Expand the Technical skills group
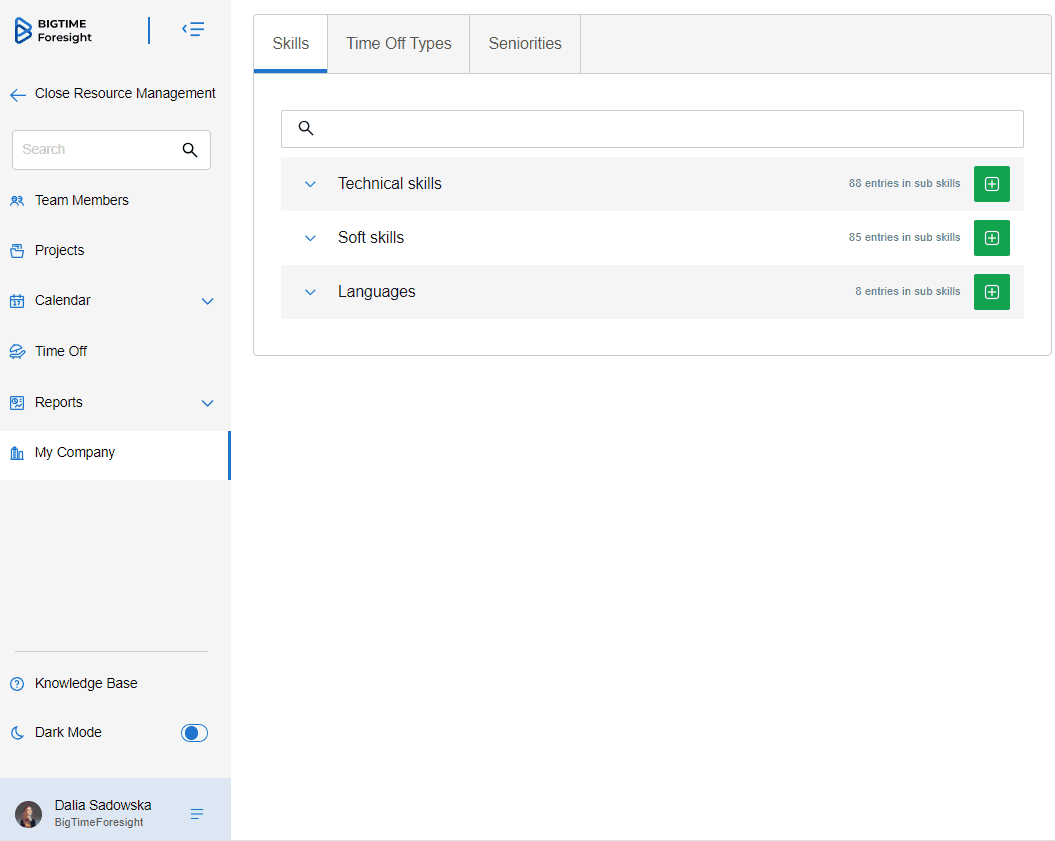 tap(310, 184)
